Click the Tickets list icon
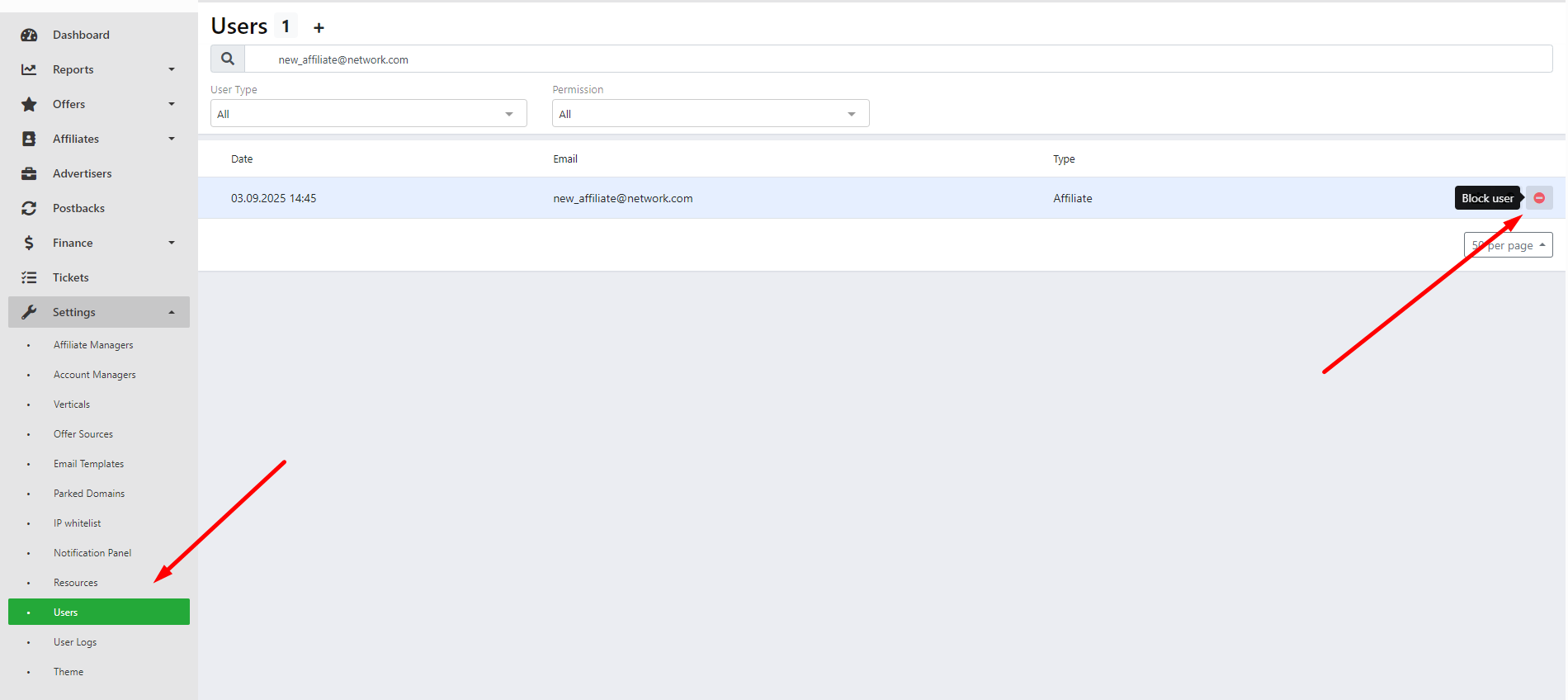The image size is (1568, 700). tap(29, 277)
